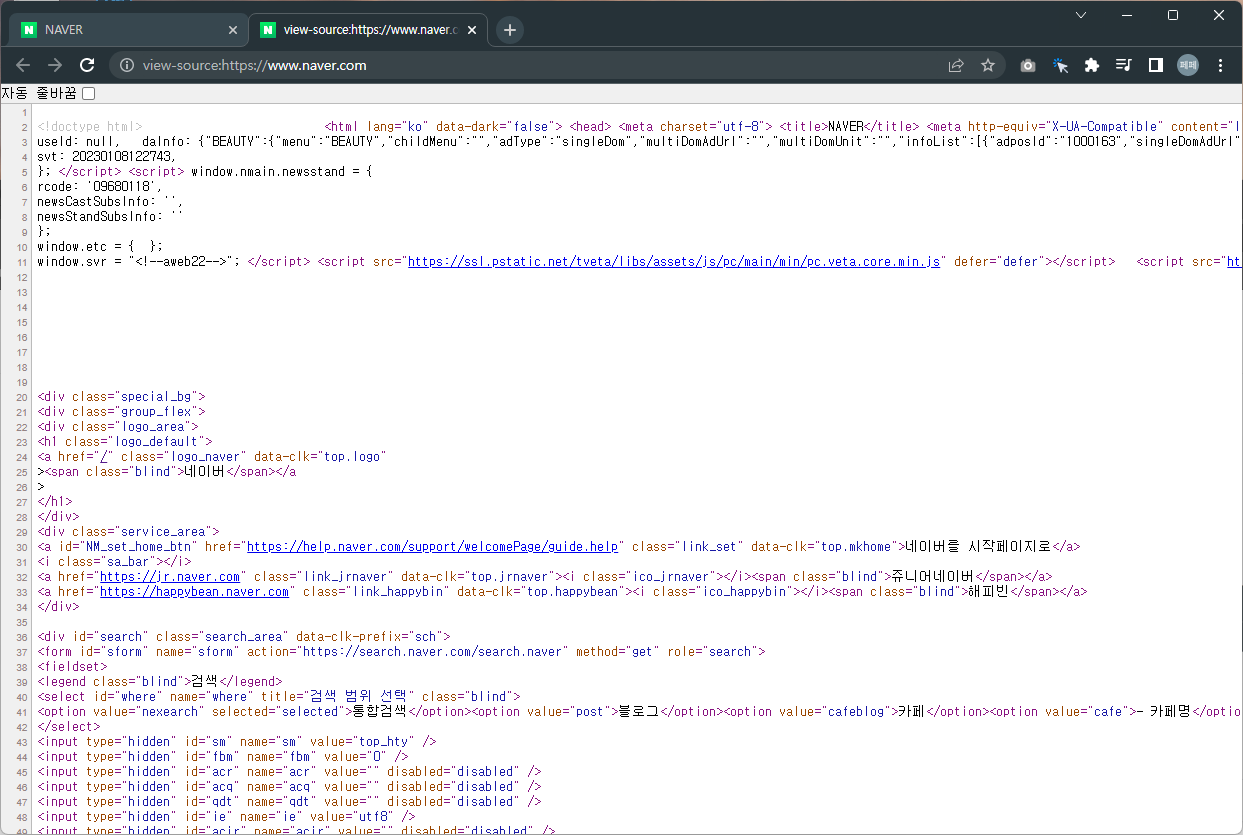Screen dimensions: 1243x835
Task: Click the window.etc = { }; line
Action: tap(100, 247)
